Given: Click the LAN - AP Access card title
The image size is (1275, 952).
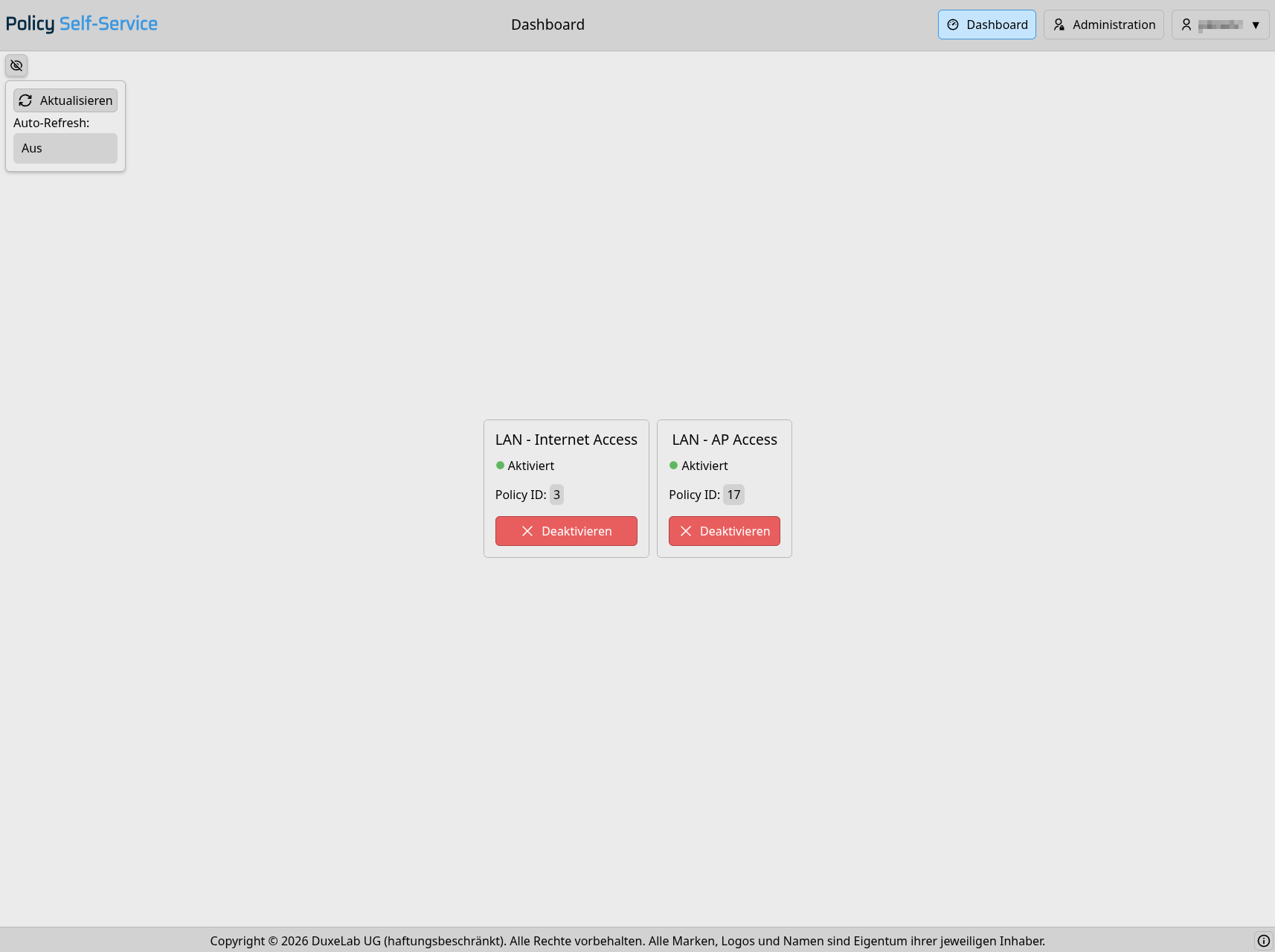Looking at the screenshot, I should click(x=724, y=440).
